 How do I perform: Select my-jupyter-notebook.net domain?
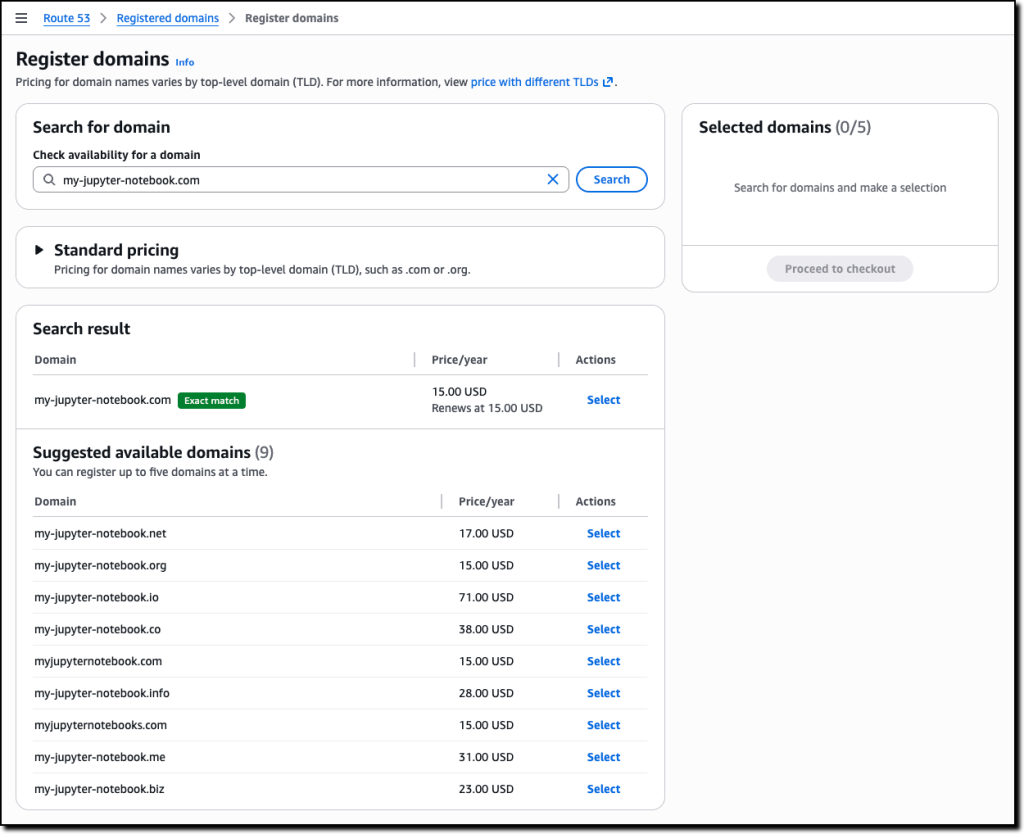[603, 534]
